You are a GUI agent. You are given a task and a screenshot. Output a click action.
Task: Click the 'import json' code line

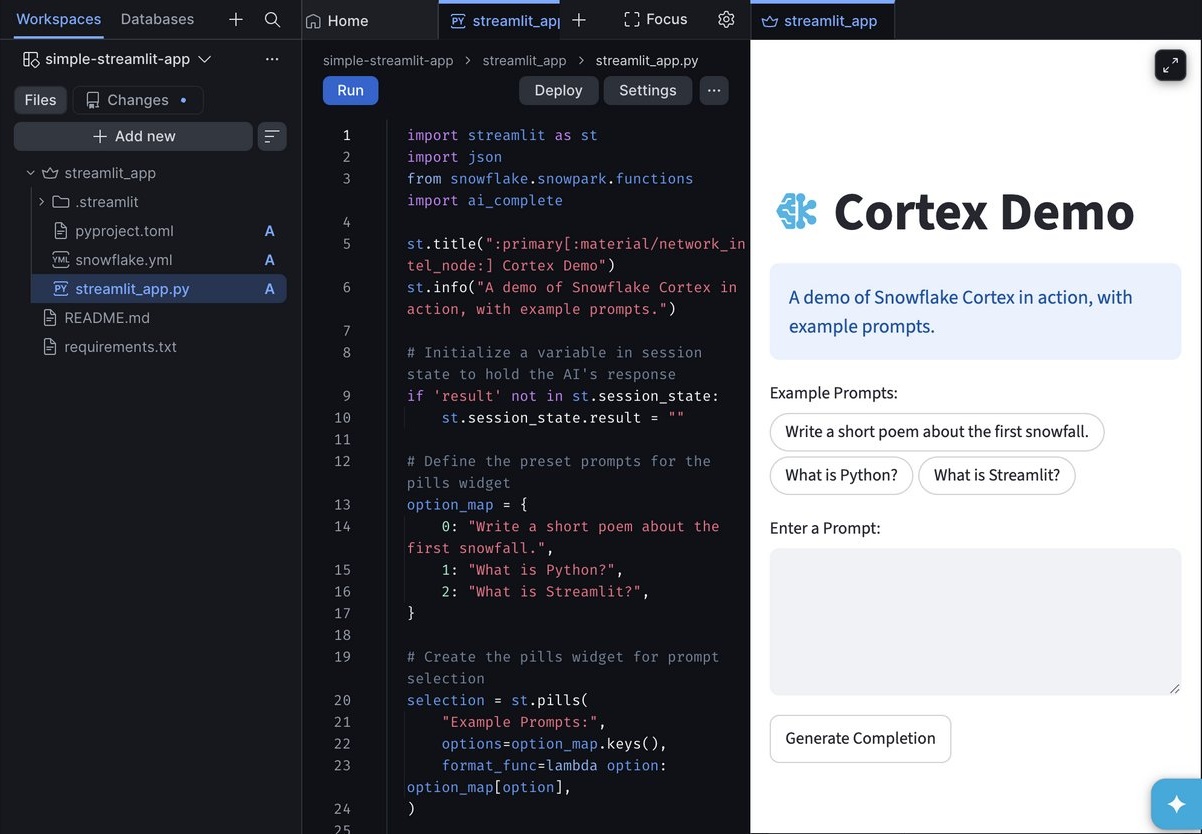454,157
